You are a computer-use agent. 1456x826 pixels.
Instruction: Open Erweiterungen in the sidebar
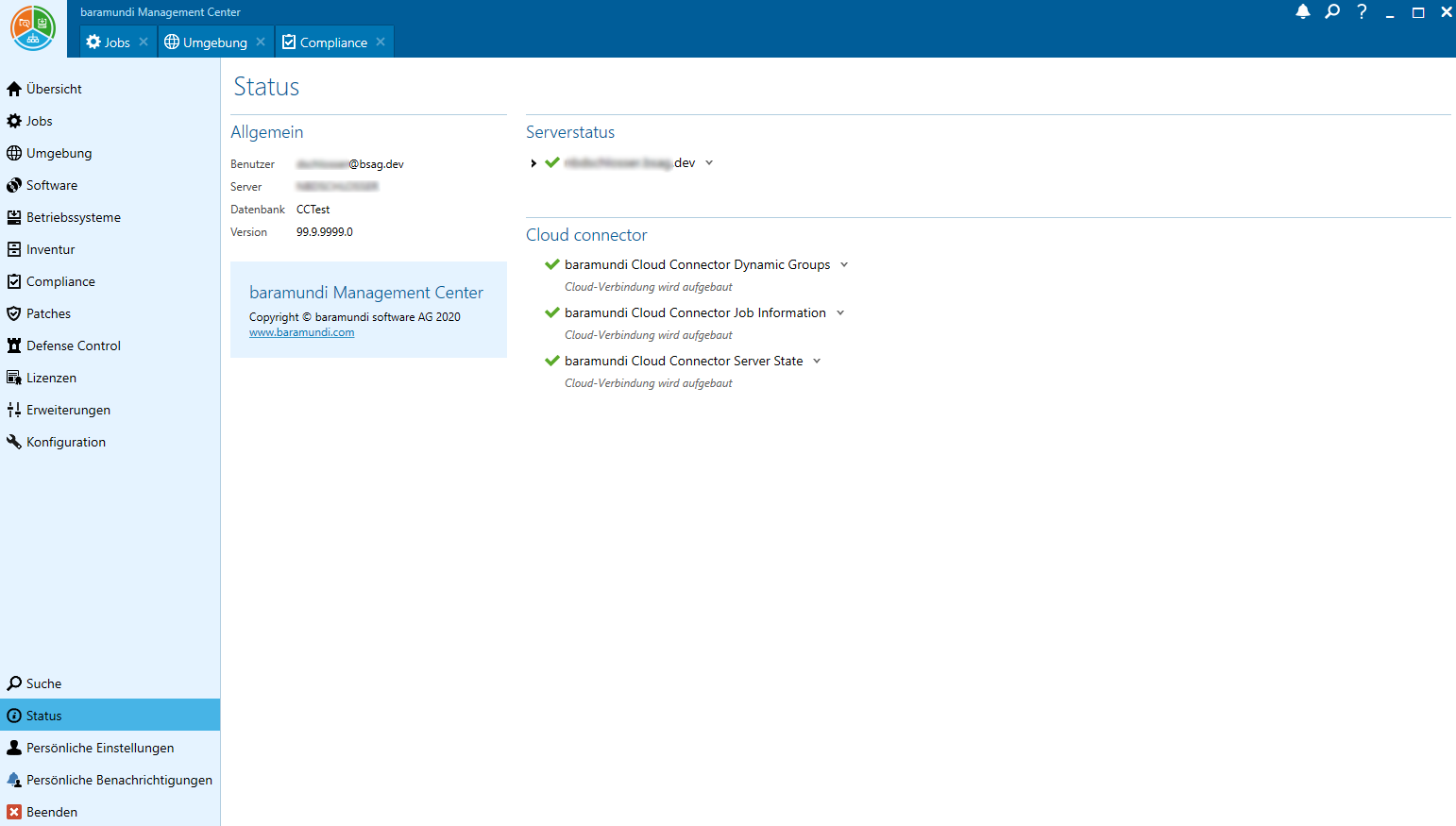point(68,410)
